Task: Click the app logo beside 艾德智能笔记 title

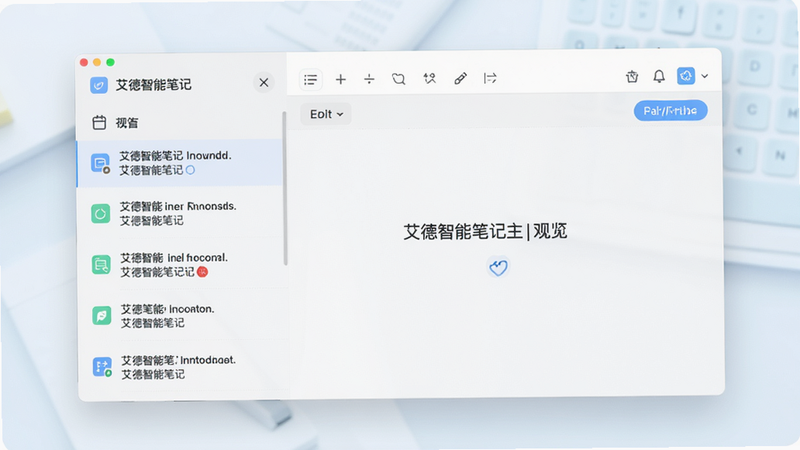Action: [99, 85]
